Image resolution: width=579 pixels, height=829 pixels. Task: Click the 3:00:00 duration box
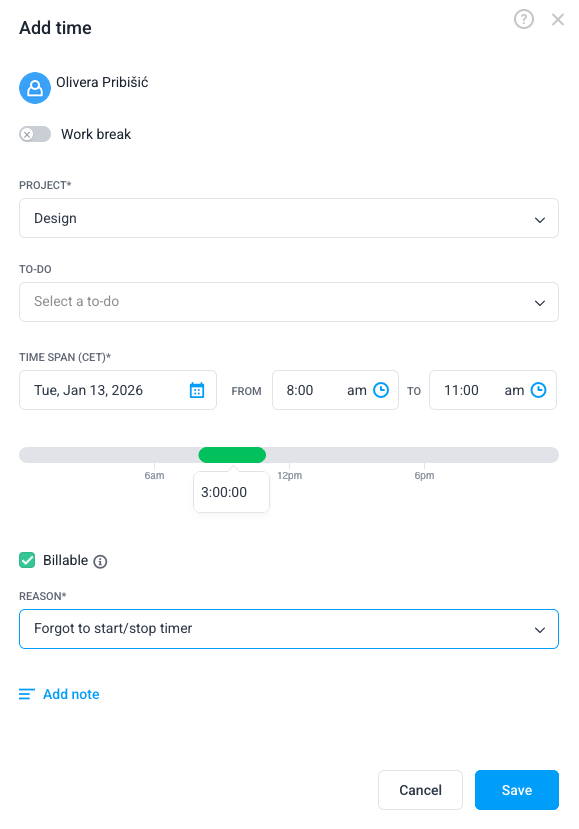click(231, 492)
